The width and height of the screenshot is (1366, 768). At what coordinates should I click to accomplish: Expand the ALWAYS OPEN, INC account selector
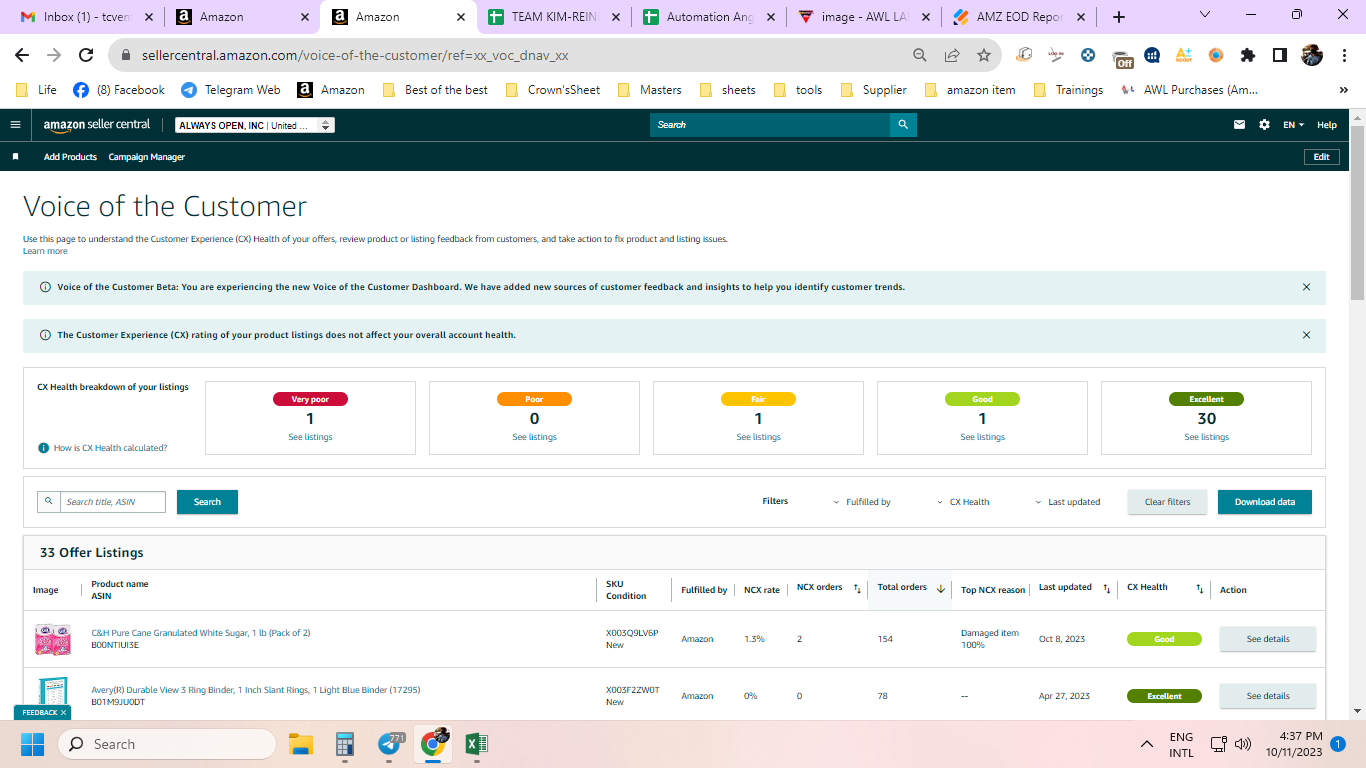[x=255, y=125]
